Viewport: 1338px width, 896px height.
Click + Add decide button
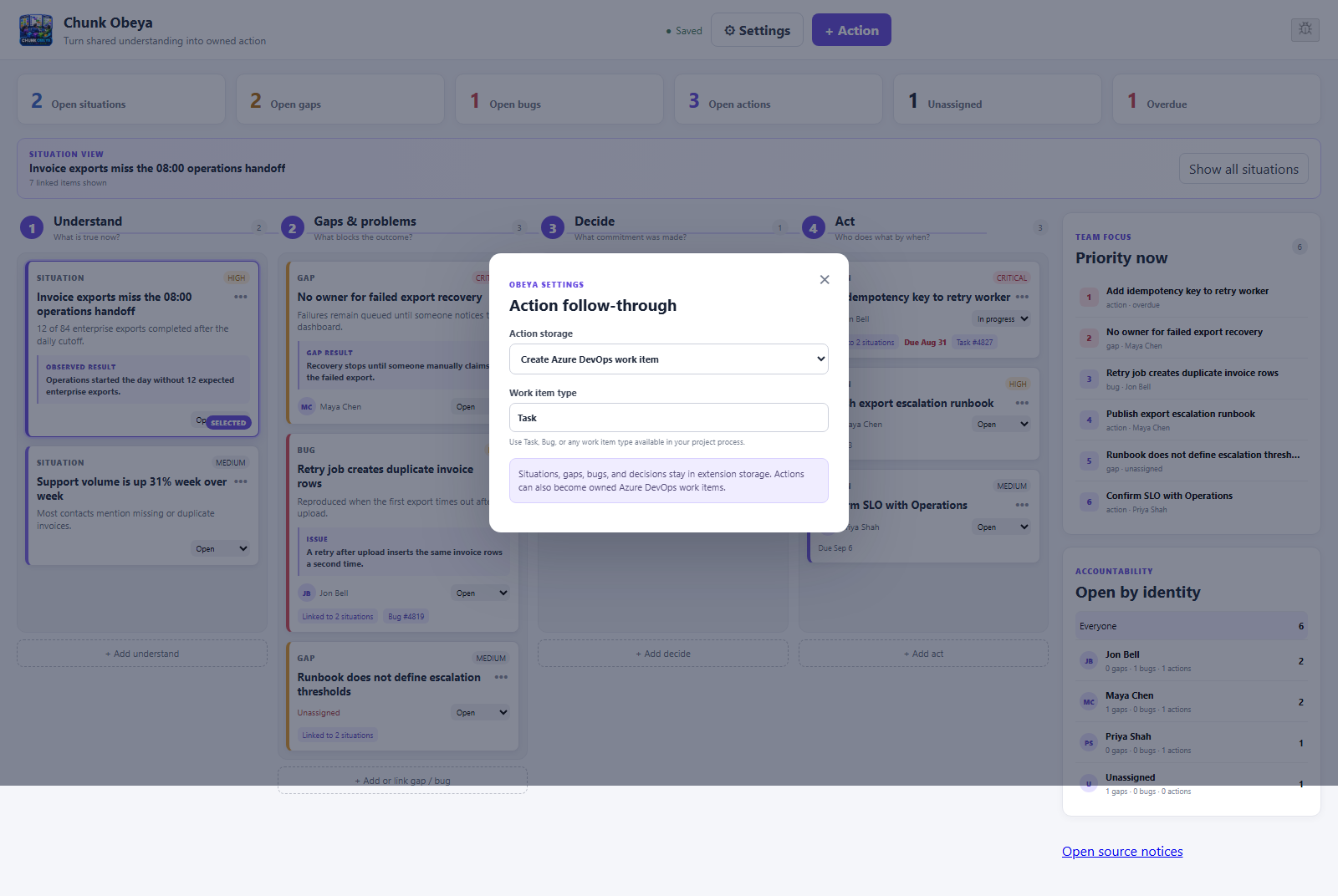(x=663, y=654)
